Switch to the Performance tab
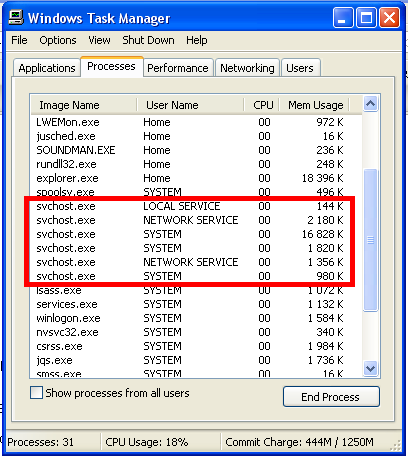The image size is (408, 457). coord(178,68)
